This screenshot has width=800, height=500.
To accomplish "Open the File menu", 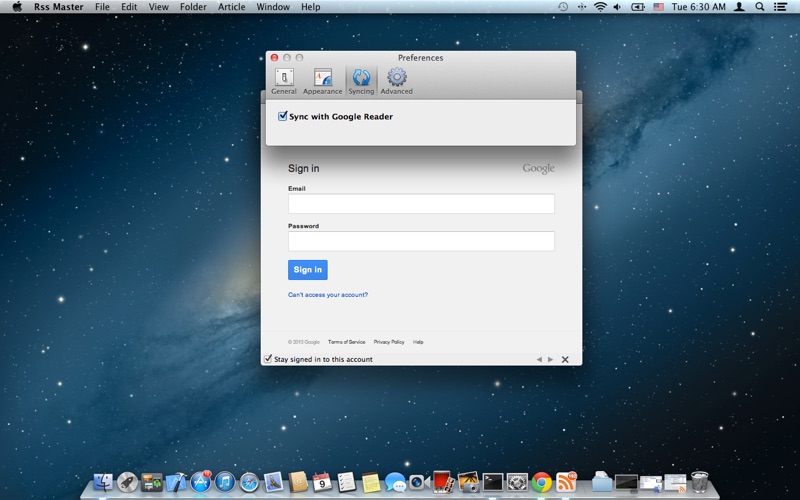I will click(x=102, y=7).
